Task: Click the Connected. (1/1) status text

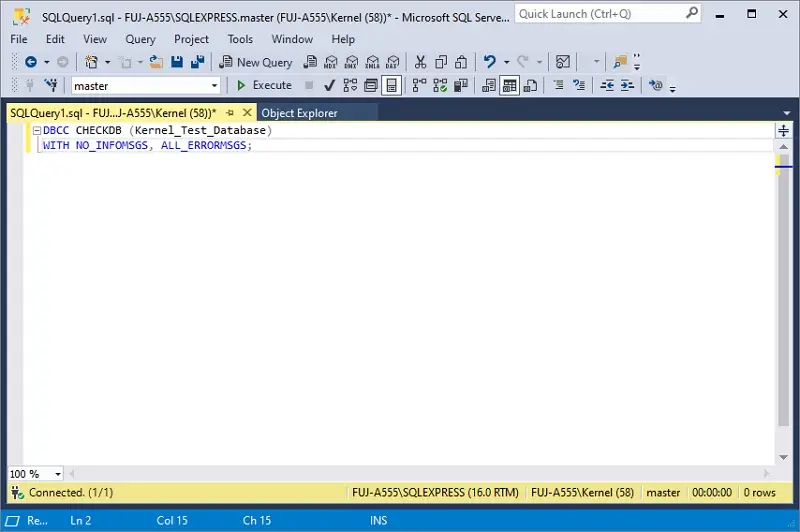Action: pos(71,492)
